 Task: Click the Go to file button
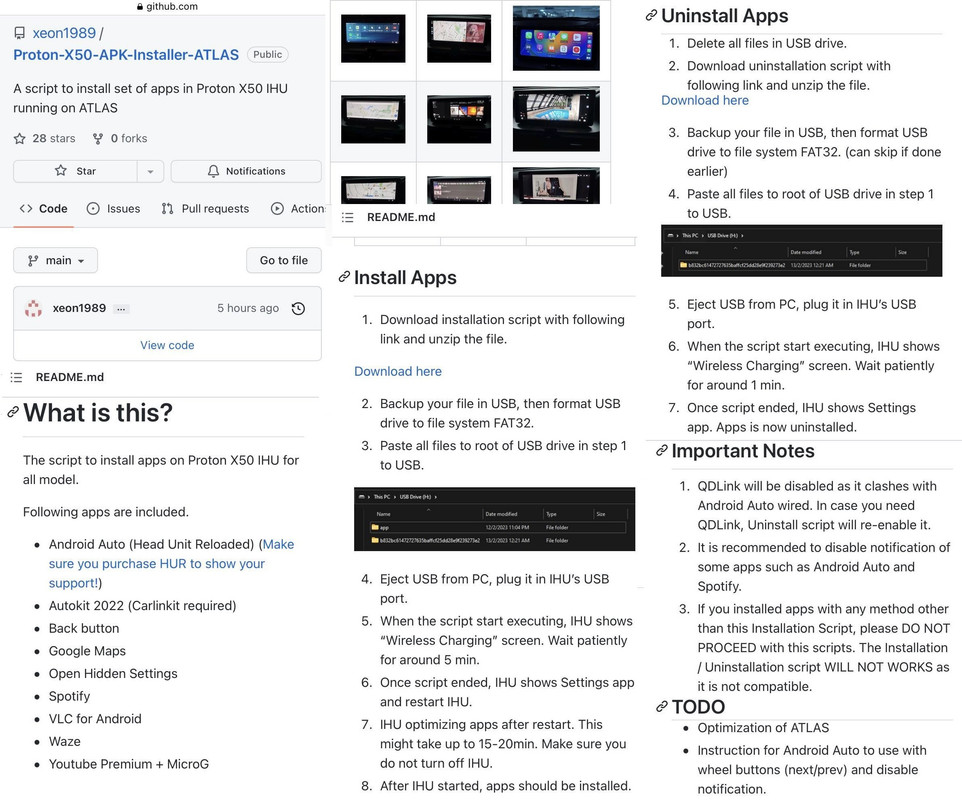pos(283,261)
